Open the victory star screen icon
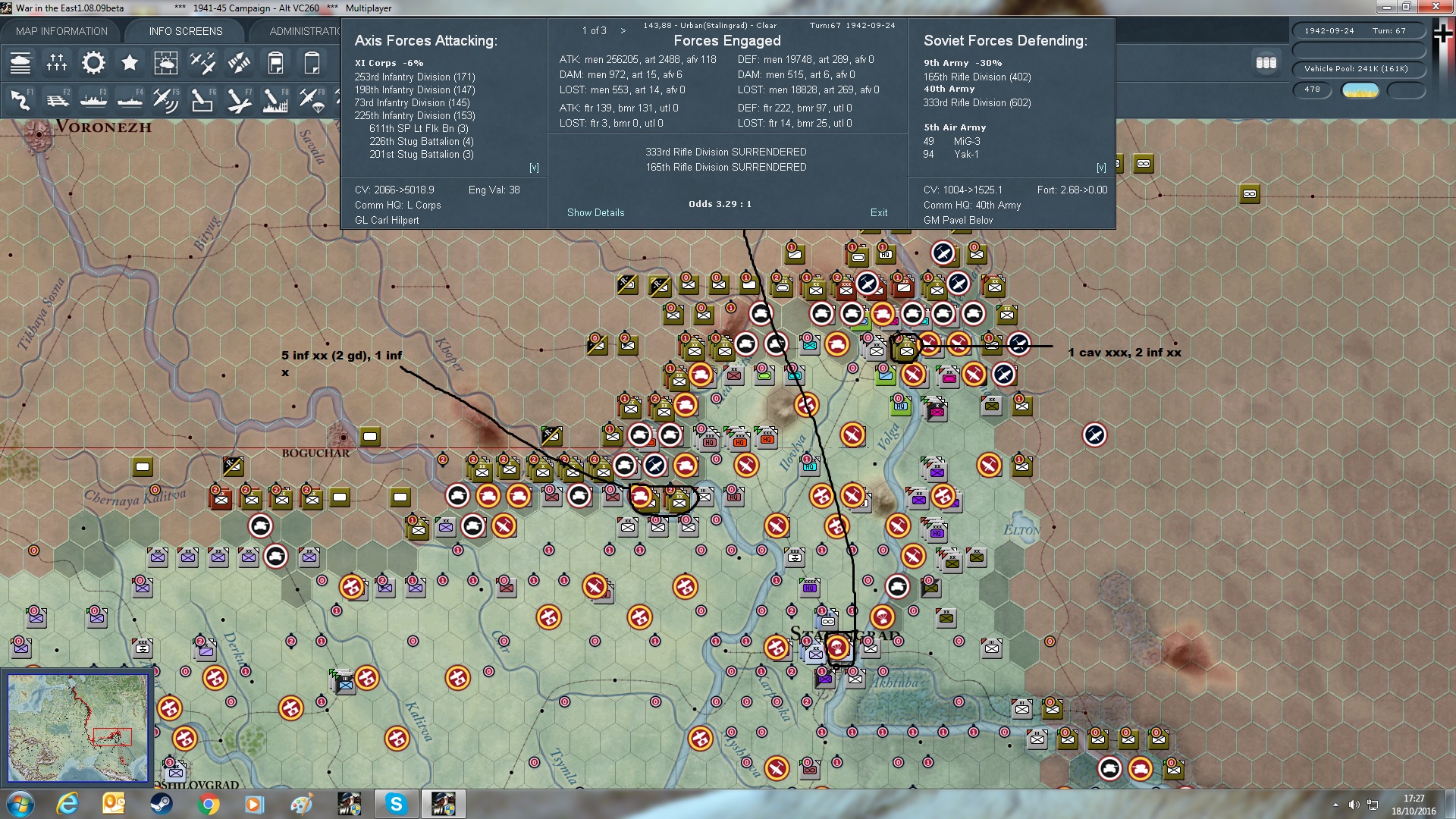This screenshot has height=819, width=1456. pos(130,62)
